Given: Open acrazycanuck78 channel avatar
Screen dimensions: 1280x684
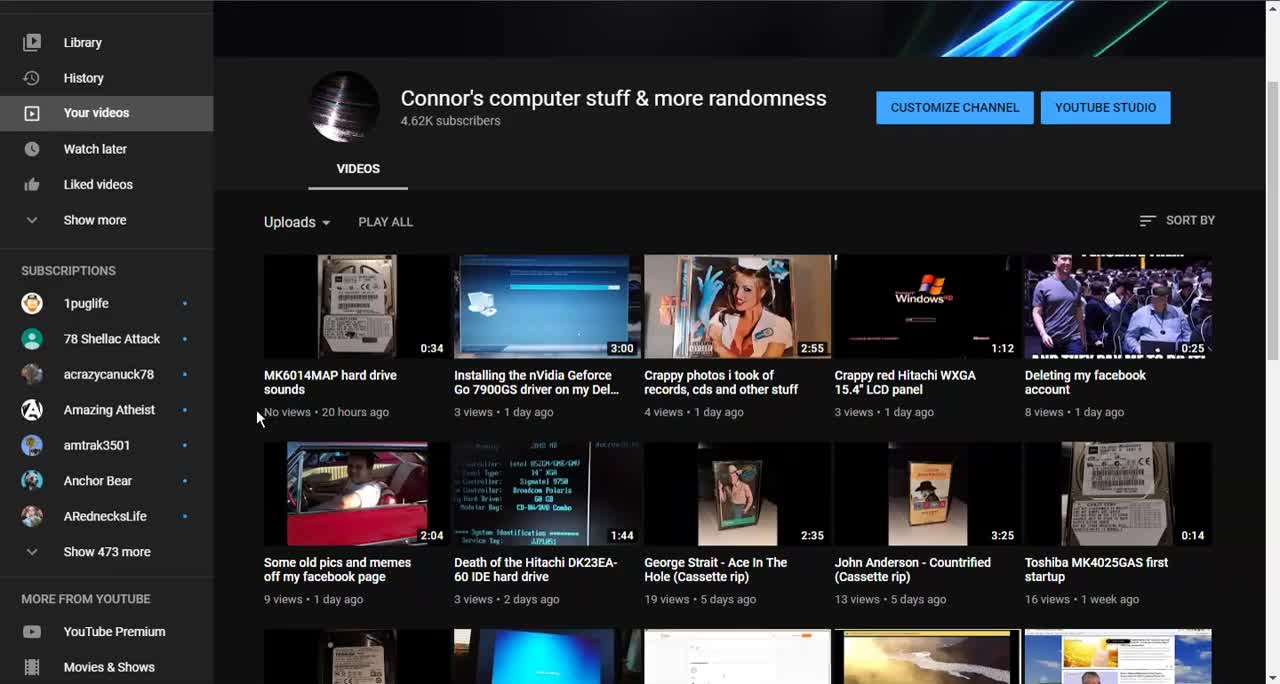Looking at the screenshot, I should 32,375.
